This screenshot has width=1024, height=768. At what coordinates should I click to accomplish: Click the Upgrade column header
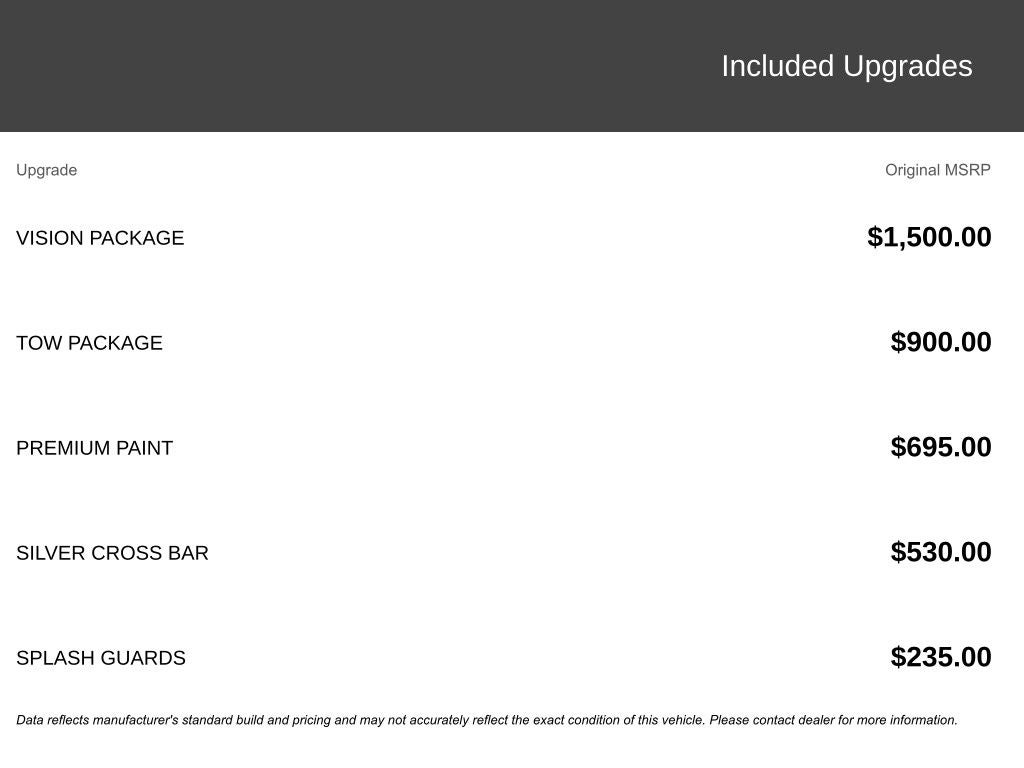46,170
